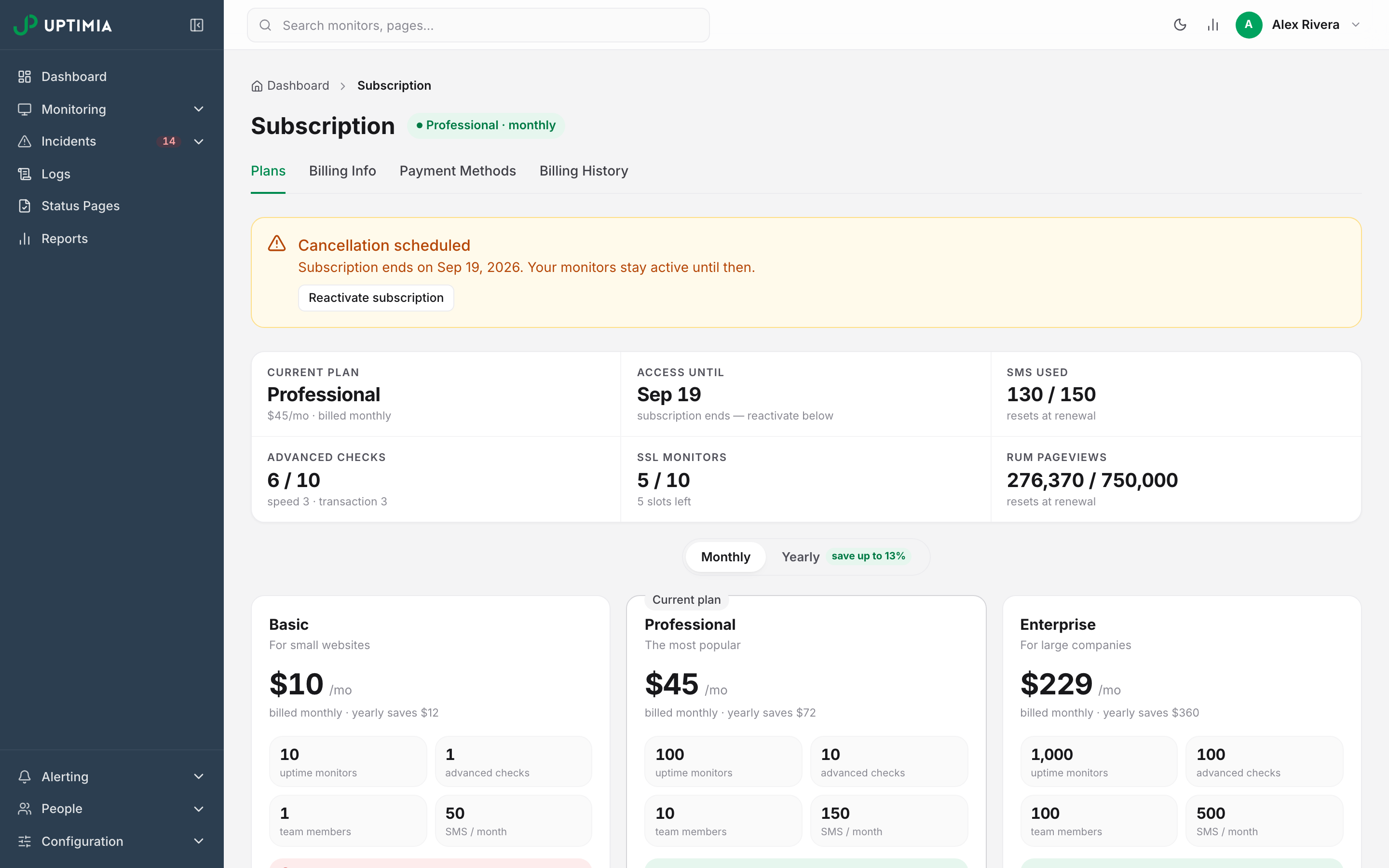This screenshot has width=1389, height=868.
Task: Click the breadcrumb home icon
Action: pos(257,86)
